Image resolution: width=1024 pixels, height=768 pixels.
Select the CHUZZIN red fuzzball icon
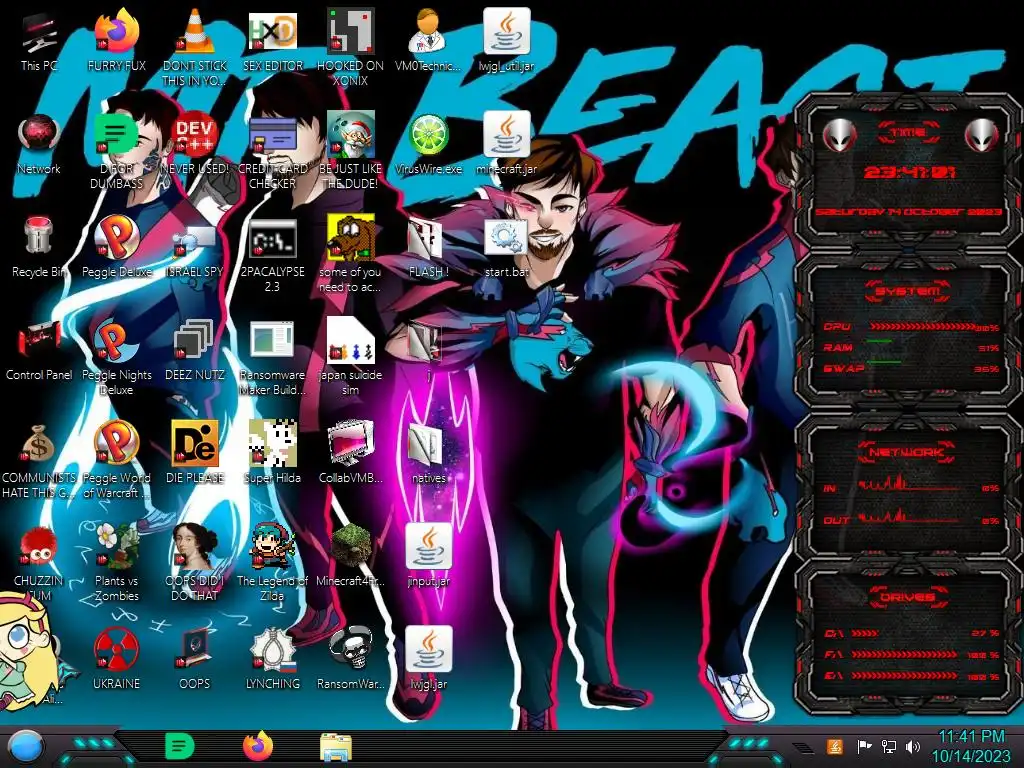tap(39, 547)
